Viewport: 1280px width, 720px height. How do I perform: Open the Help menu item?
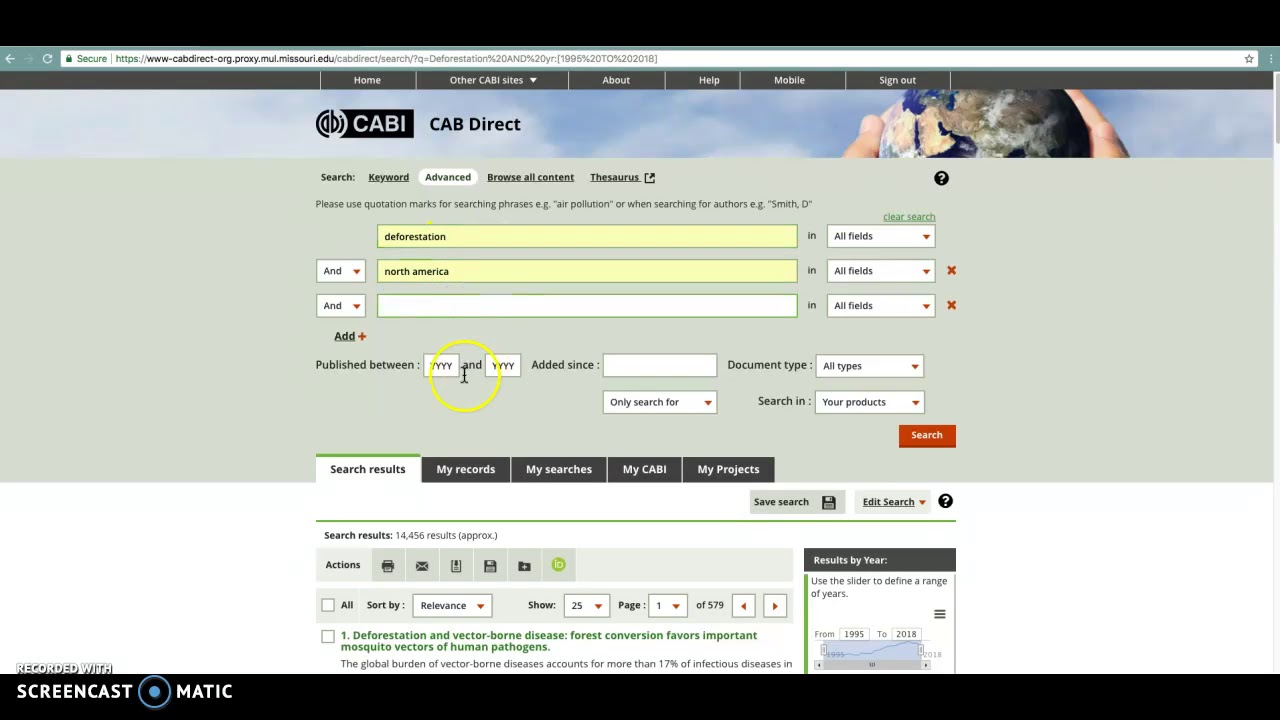709,80
